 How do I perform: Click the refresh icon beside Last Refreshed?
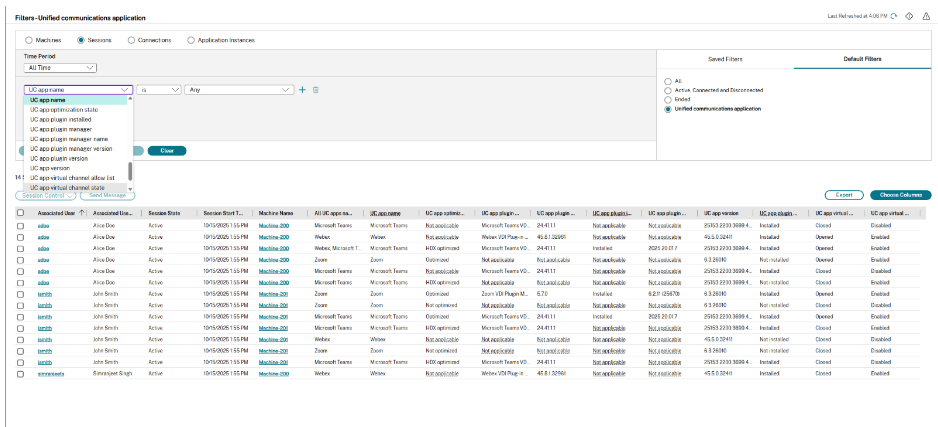click(894, 17)
